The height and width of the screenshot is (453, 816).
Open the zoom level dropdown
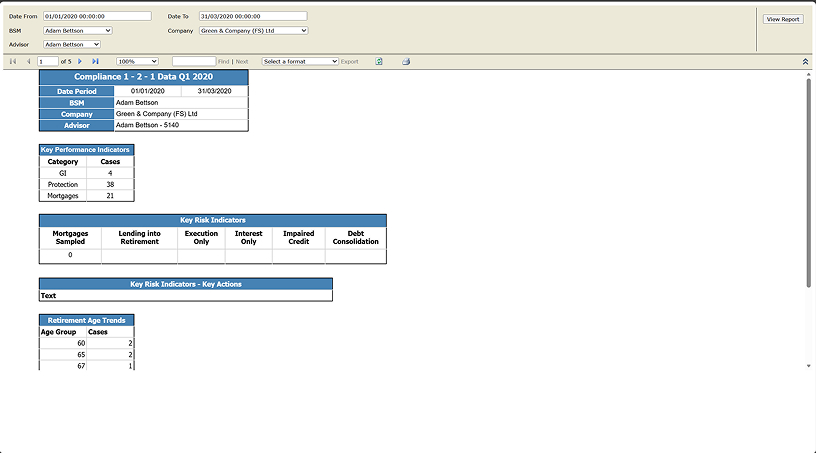[x=137, y=61]
